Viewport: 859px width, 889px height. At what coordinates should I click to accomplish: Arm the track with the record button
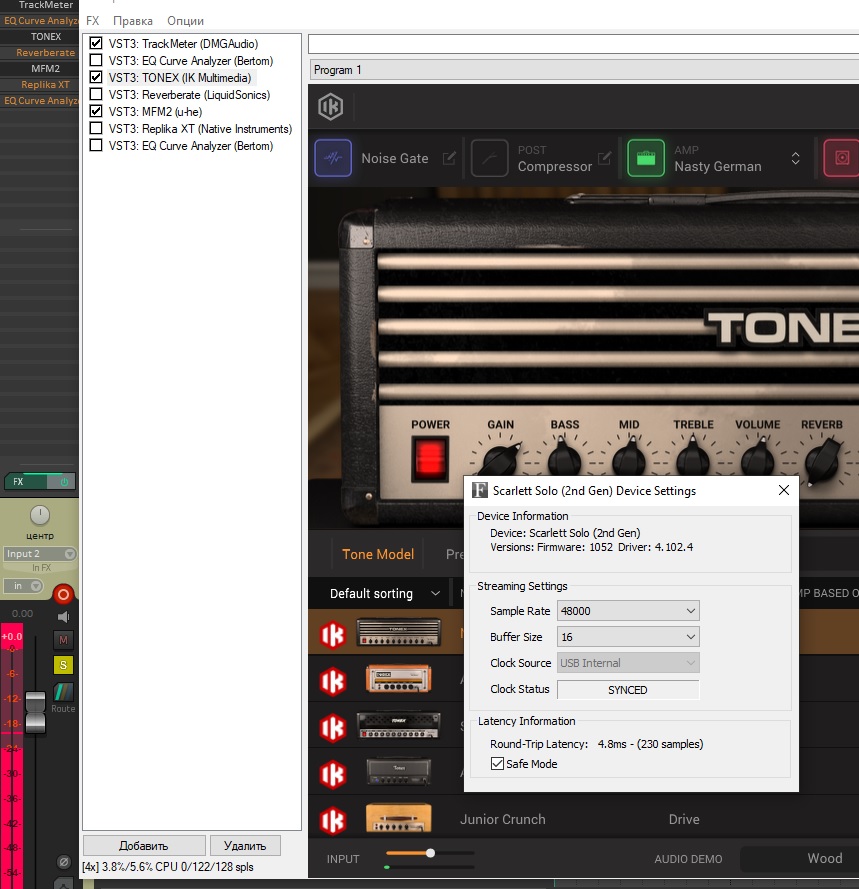(x=64, y=594)
